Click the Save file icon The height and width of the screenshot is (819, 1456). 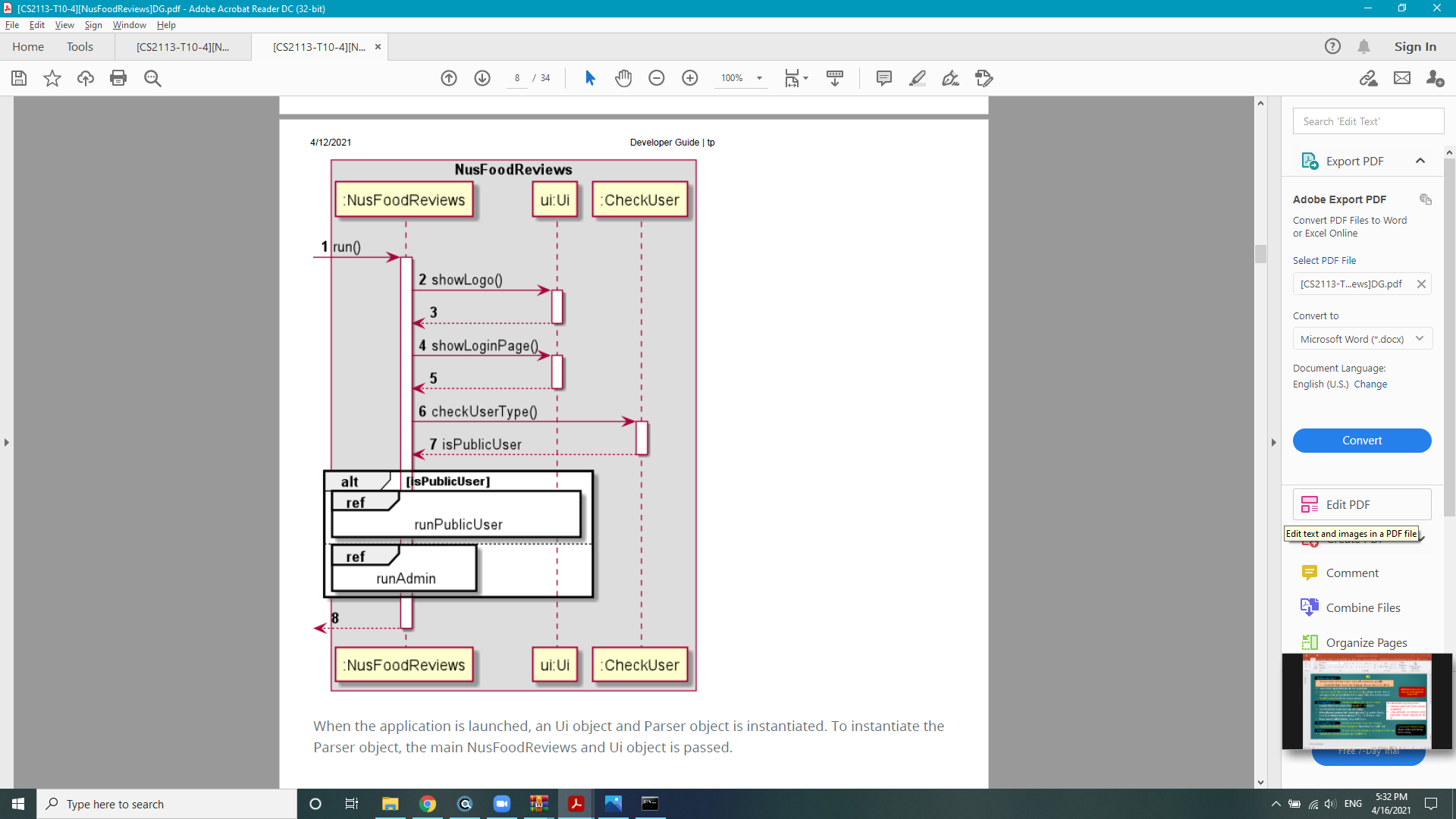tap(19, 78)
